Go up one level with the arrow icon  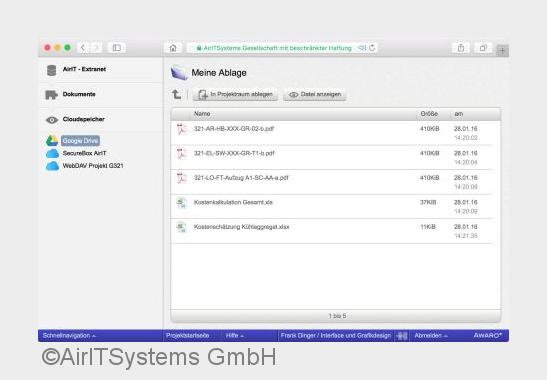(x=177, y=94)
